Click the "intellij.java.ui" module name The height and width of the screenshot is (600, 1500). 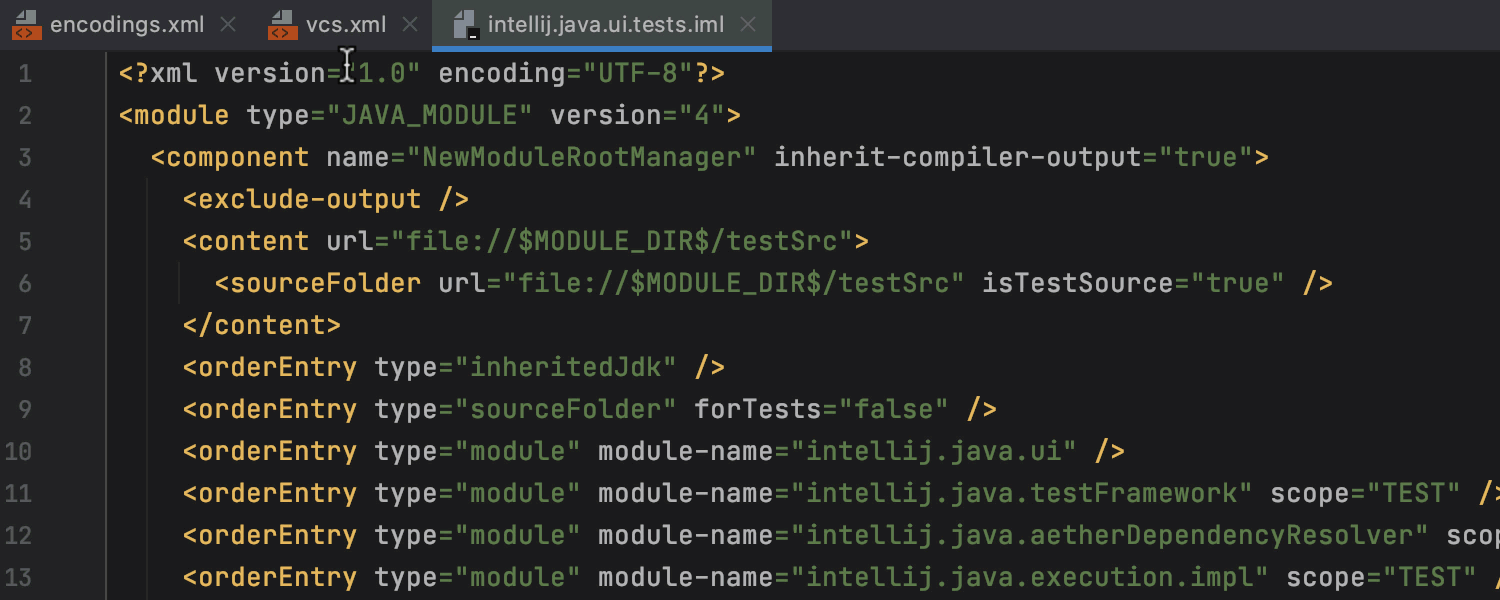click(934, 452)
